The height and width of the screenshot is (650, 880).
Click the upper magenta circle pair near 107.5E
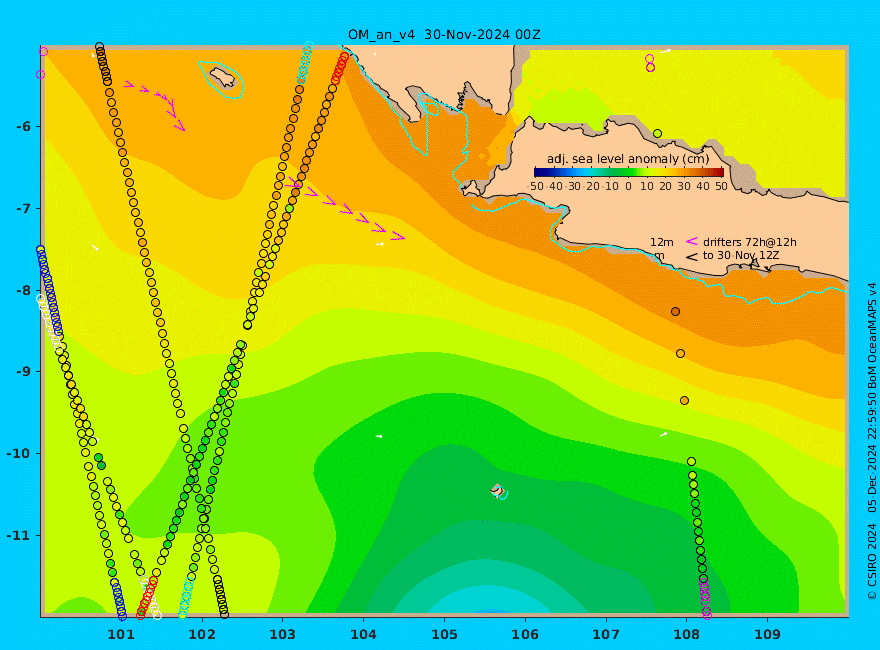[649, 58]
